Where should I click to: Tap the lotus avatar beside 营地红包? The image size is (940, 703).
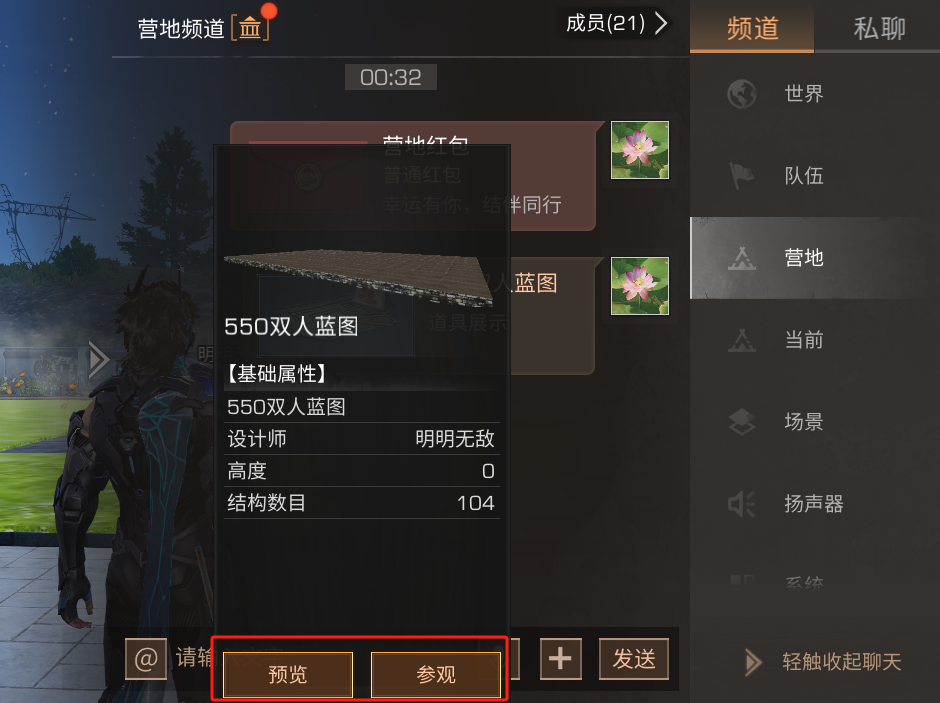tap(640, 150)
